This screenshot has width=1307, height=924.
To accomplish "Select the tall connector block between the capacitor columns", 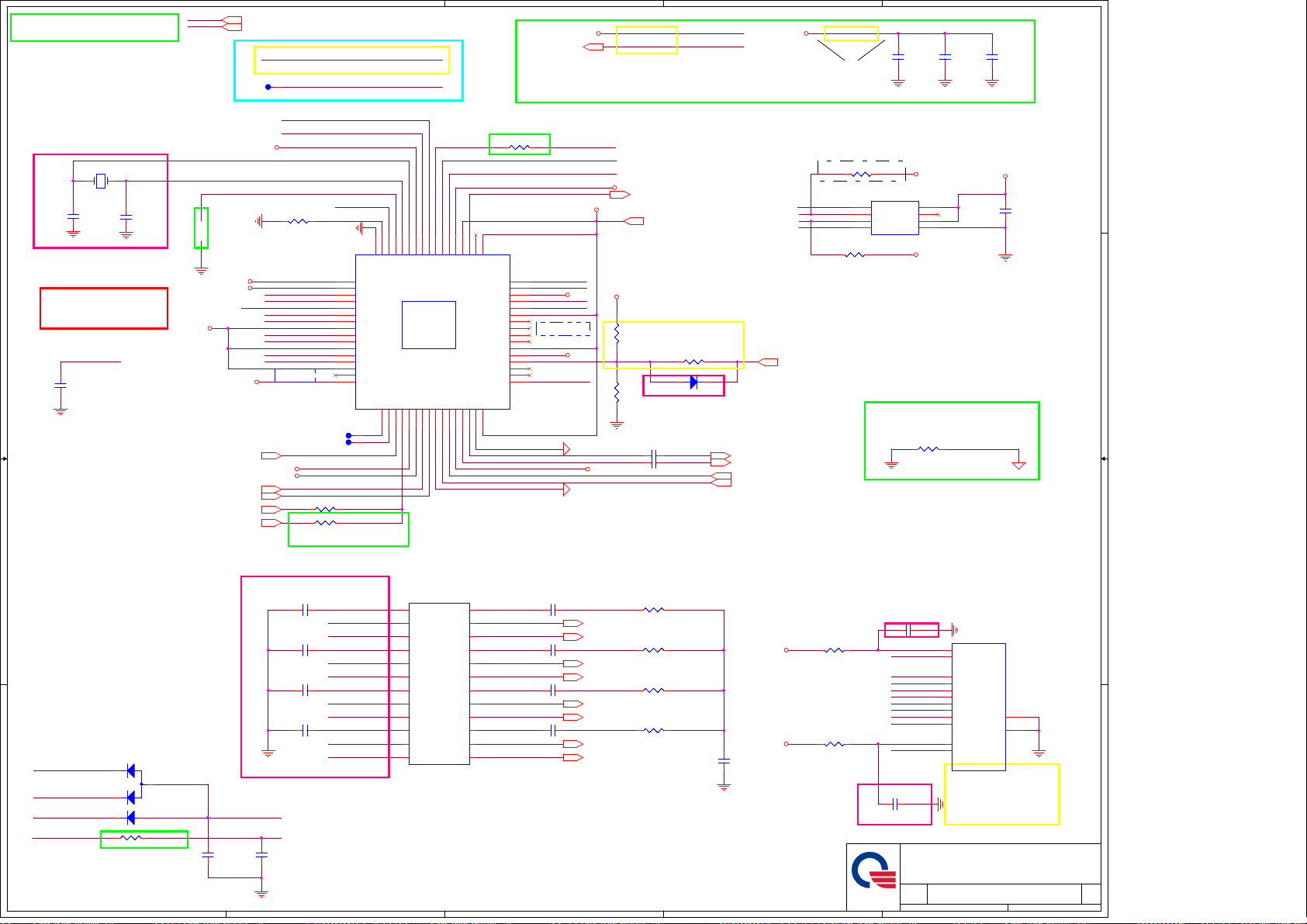I will (439, 683).
